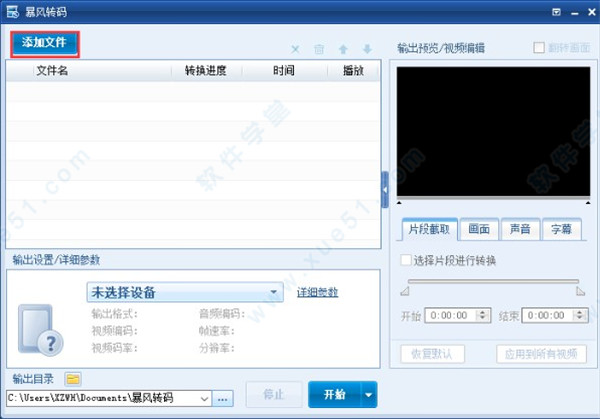The image size is (600, 419).
Task: Collapse the right panel with side arrow
Action: pos(385,190)
